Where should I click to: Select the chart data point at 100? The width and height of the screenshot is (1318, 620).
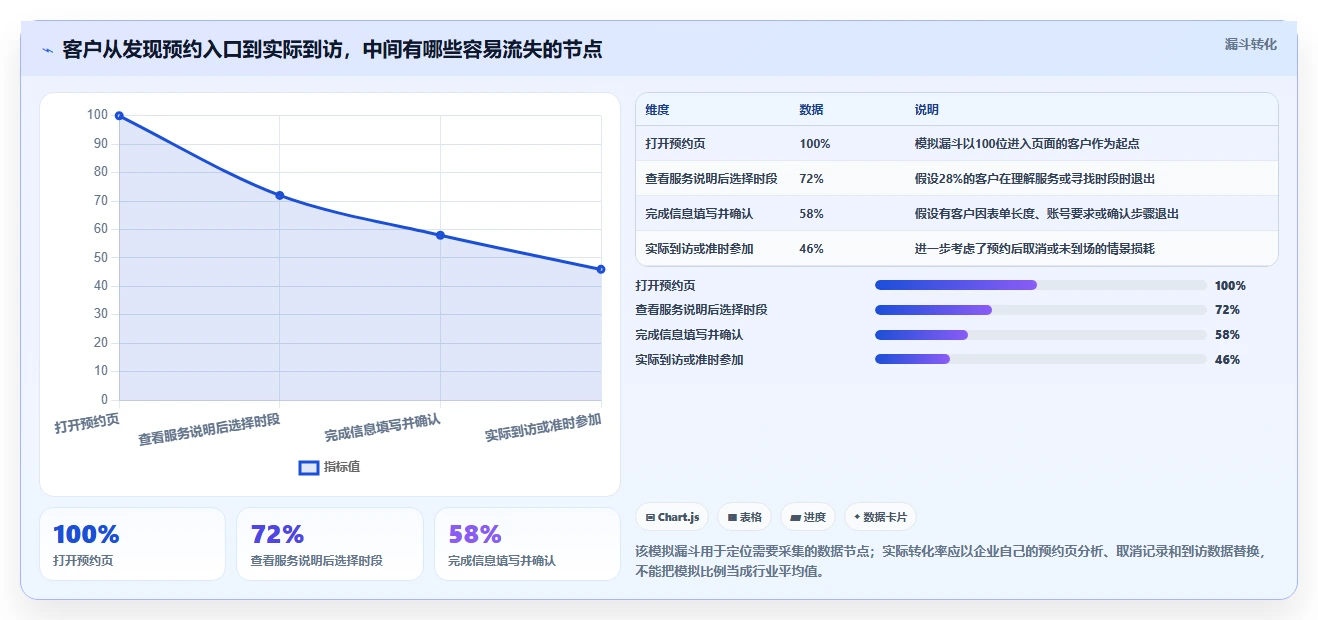click(119, 116)
